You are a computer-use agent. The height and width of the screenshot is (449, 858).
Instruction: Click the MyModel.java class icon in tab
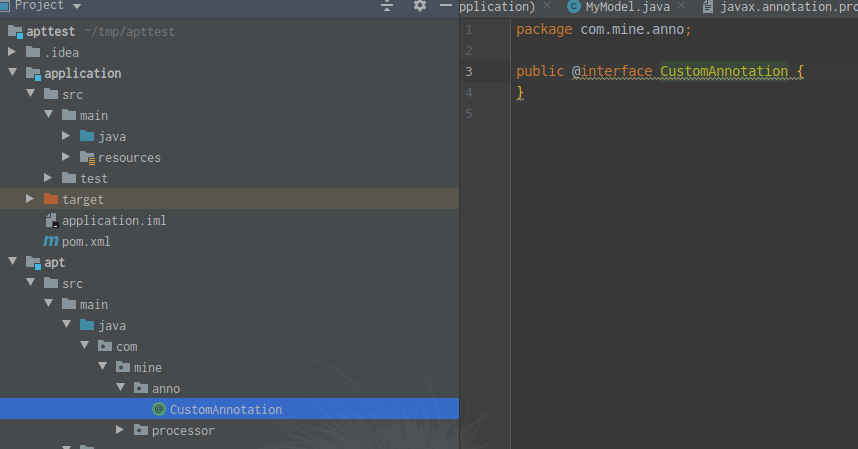coord(573,7)
